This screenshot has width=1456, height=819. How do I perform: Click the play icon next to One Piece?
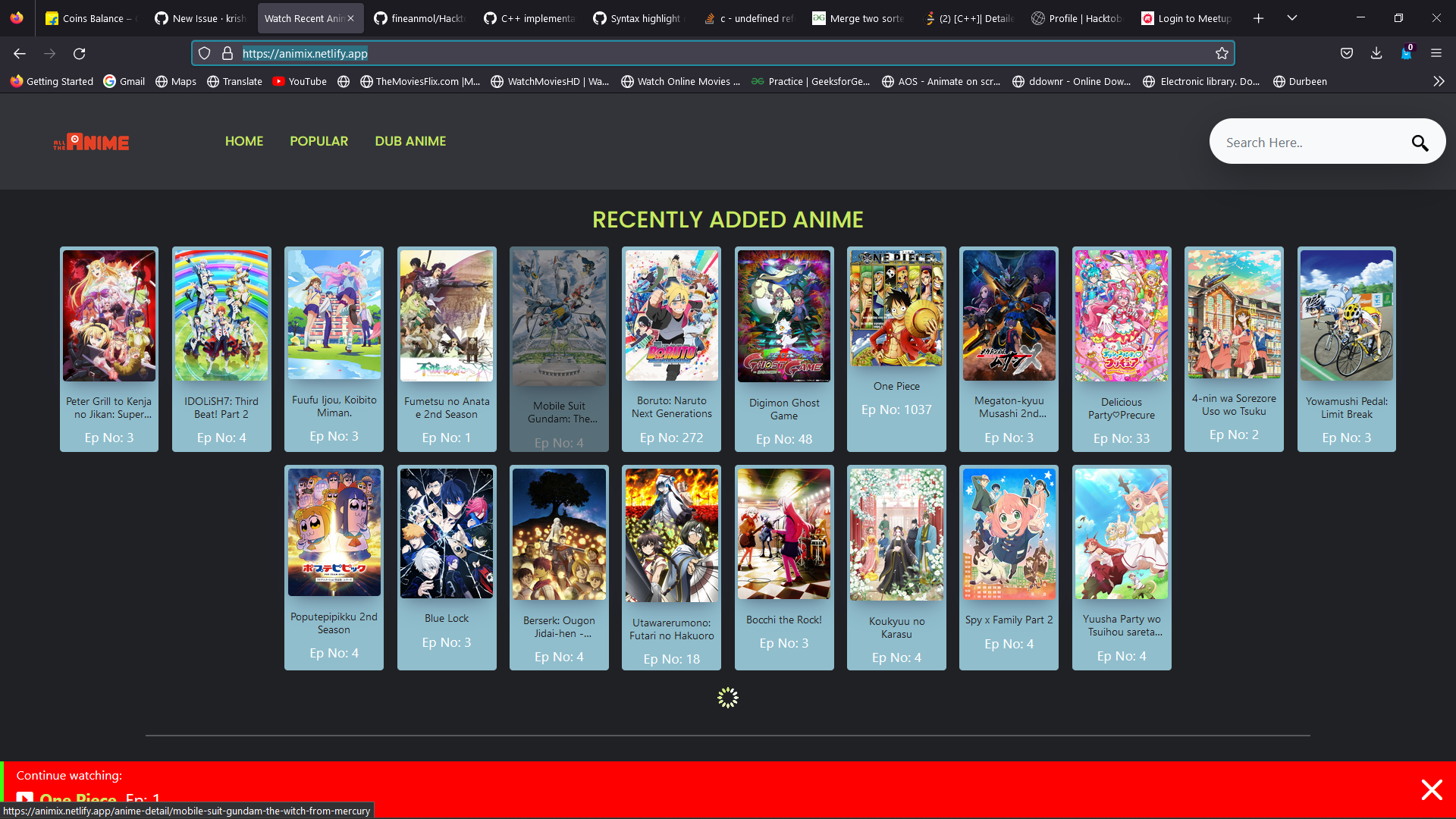click(27, 799)
